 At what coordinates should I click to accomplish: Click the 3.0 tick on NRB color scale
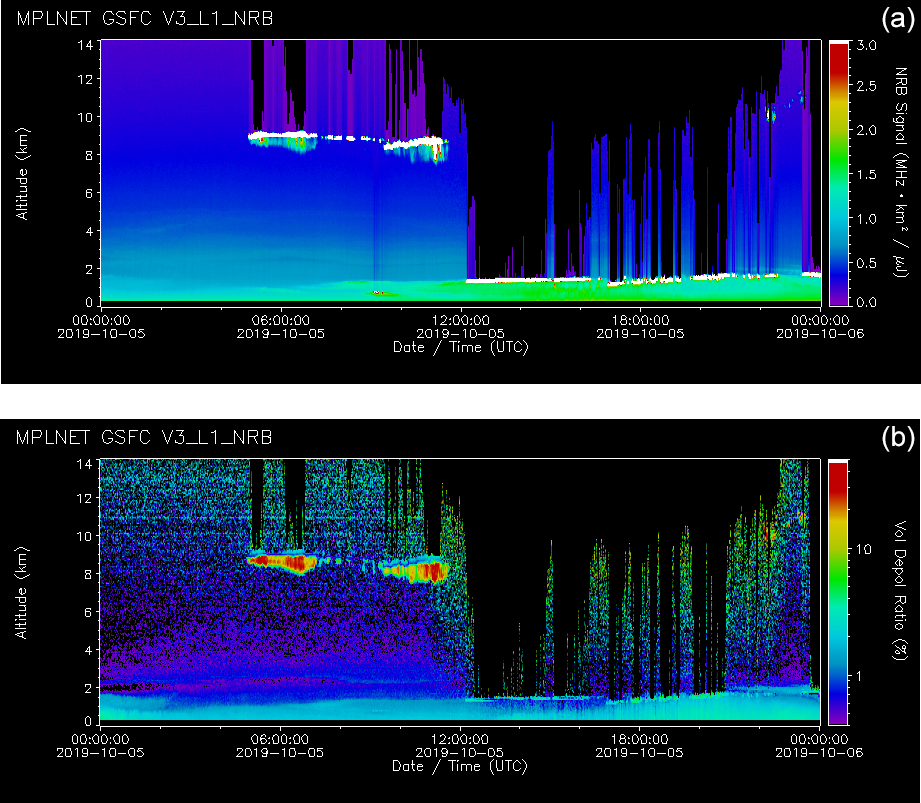click(867, 45)
